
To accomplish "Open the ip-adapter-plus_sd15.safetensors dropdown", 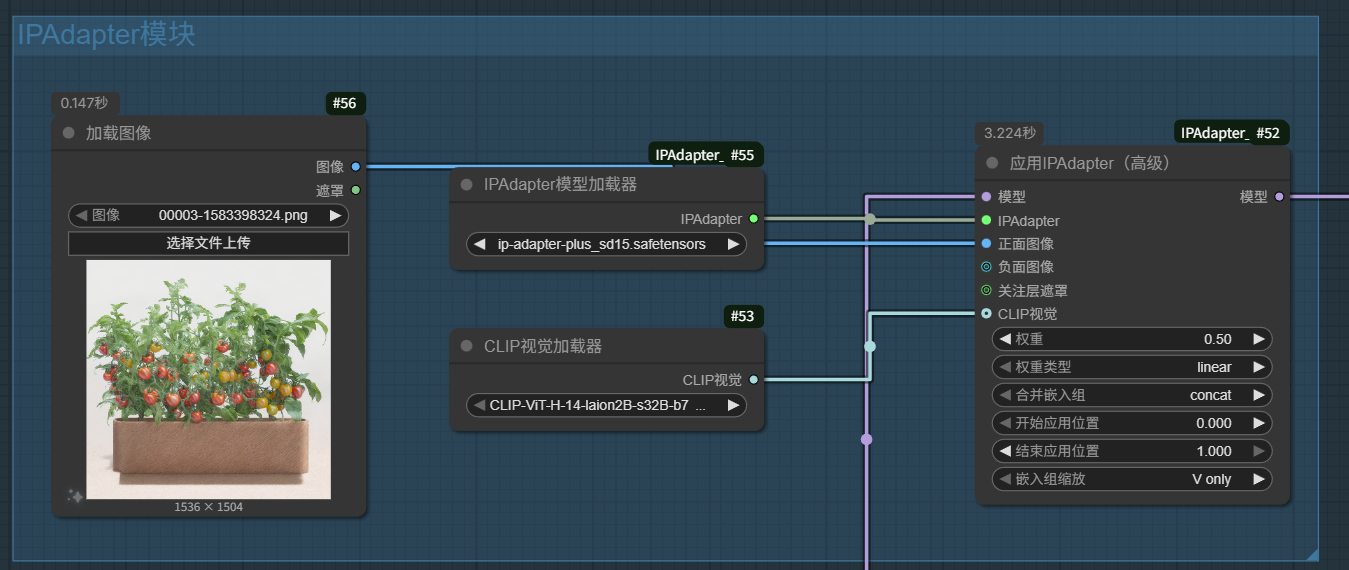I will click(606, 244).
